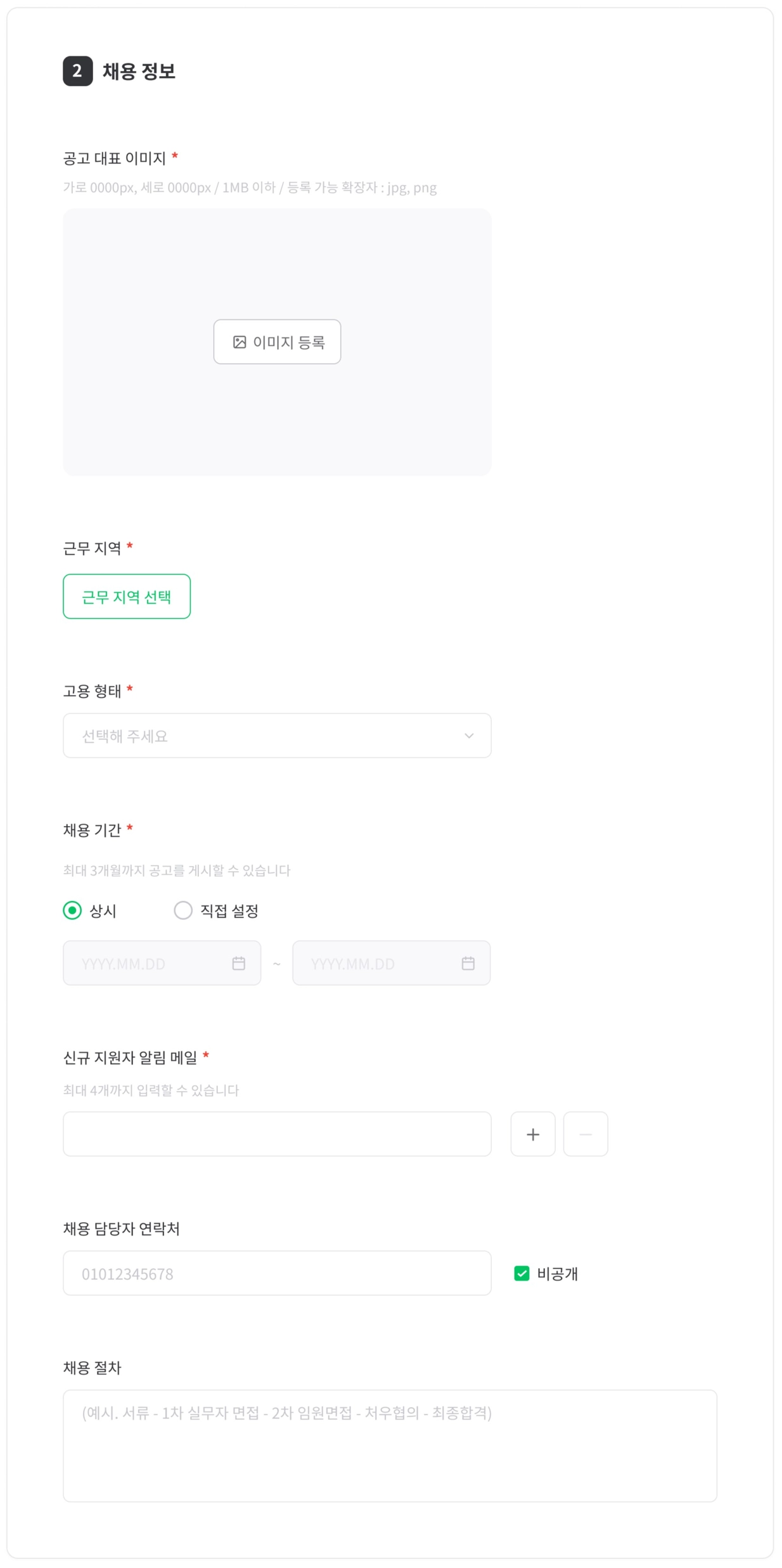The width and height of the screenshot is (782, 1568).
Task: Open the start date calendar icon
Action: click(238, 964)
